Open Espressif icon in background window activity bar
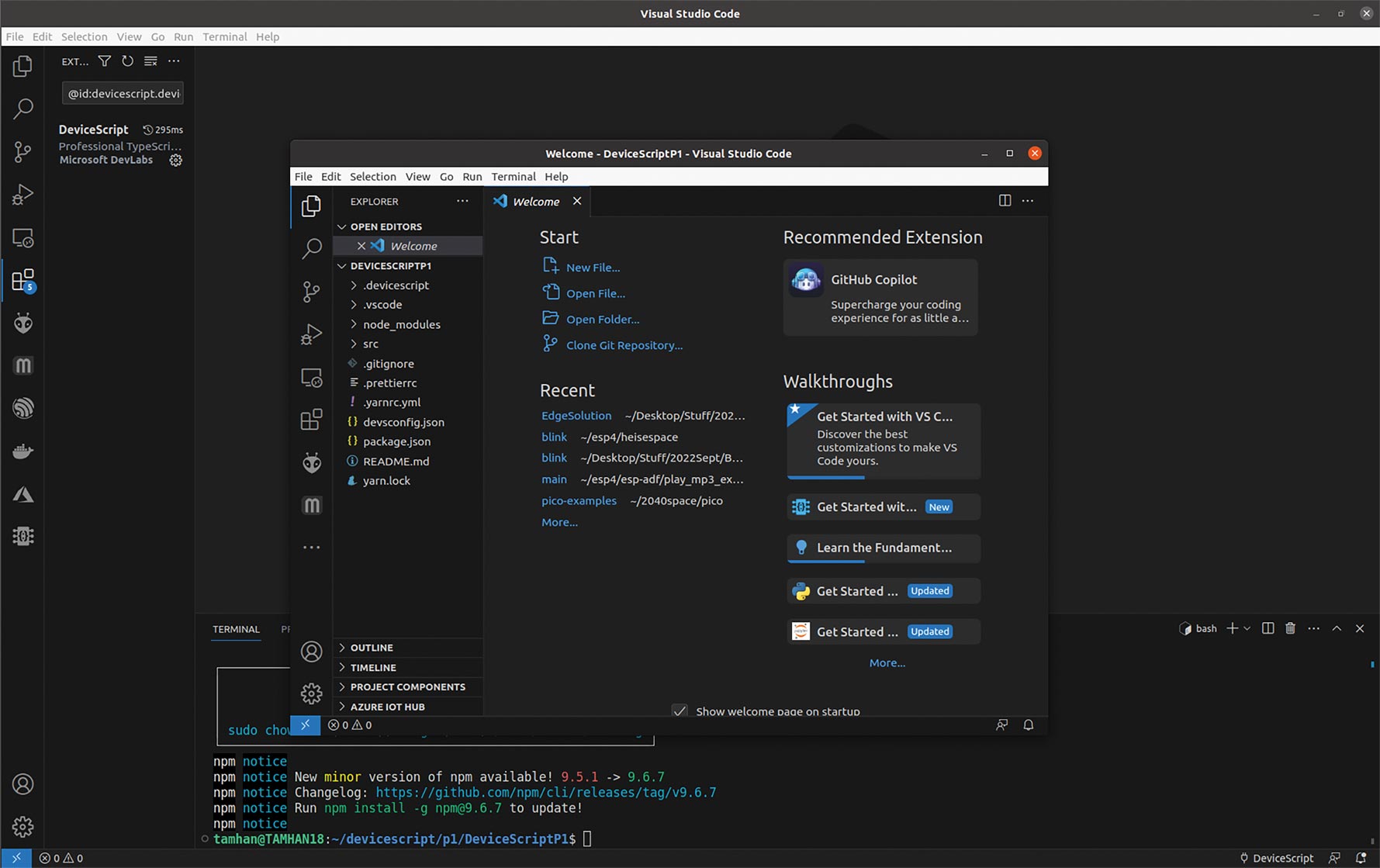The height and width of the screenshot is (868, 1380). click(22, 408)
